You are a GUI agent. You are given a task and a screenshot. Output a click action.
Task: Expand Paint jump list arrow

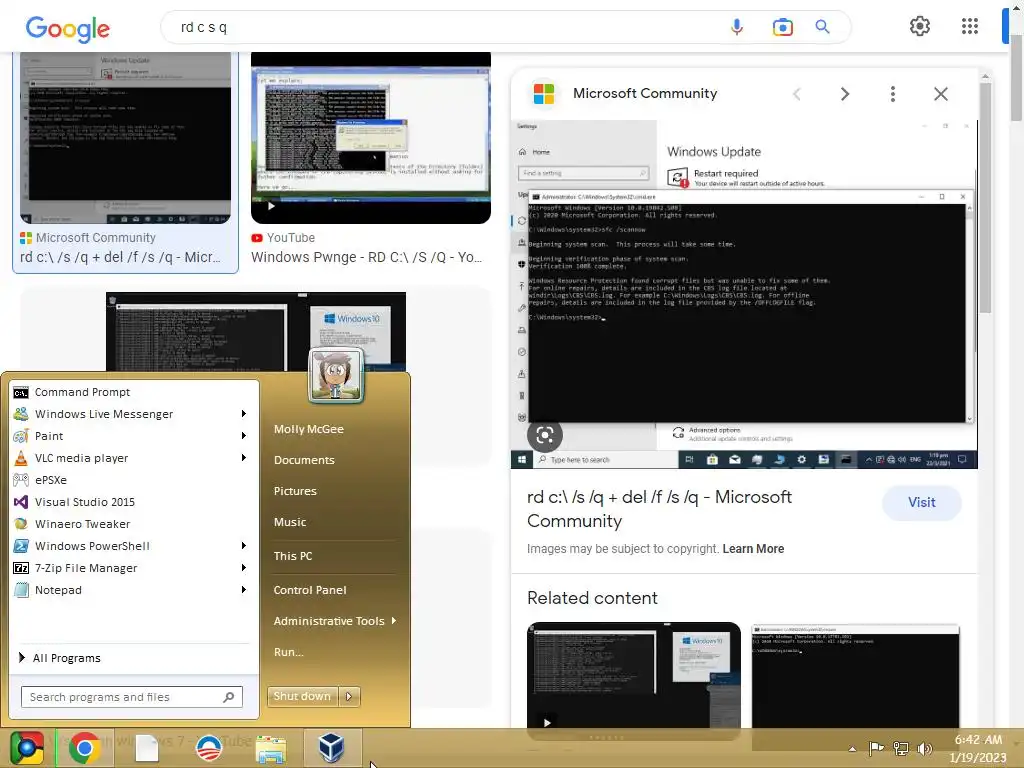click(x=244, y=436)
